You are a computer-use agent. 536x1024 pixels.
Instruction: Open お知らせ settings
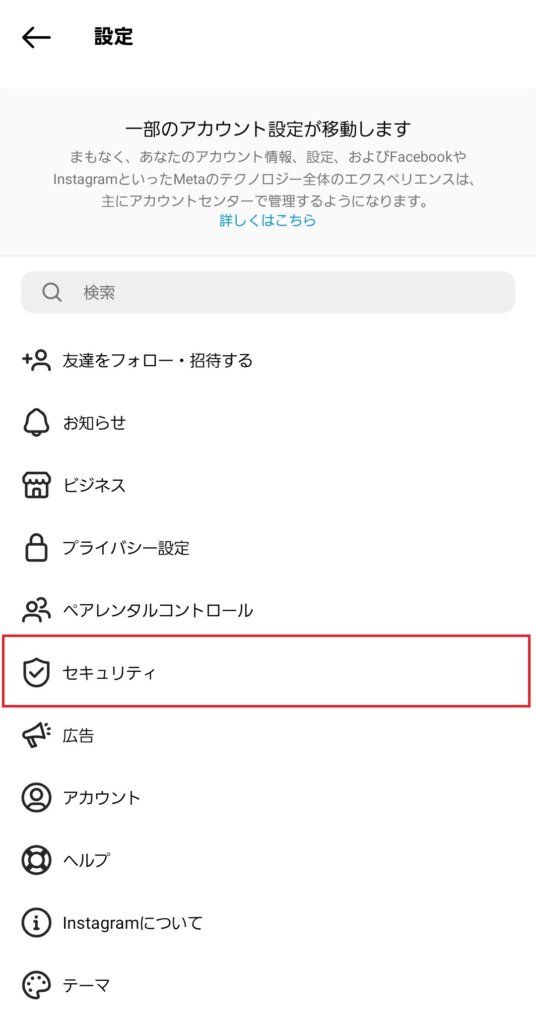(268, 423)
